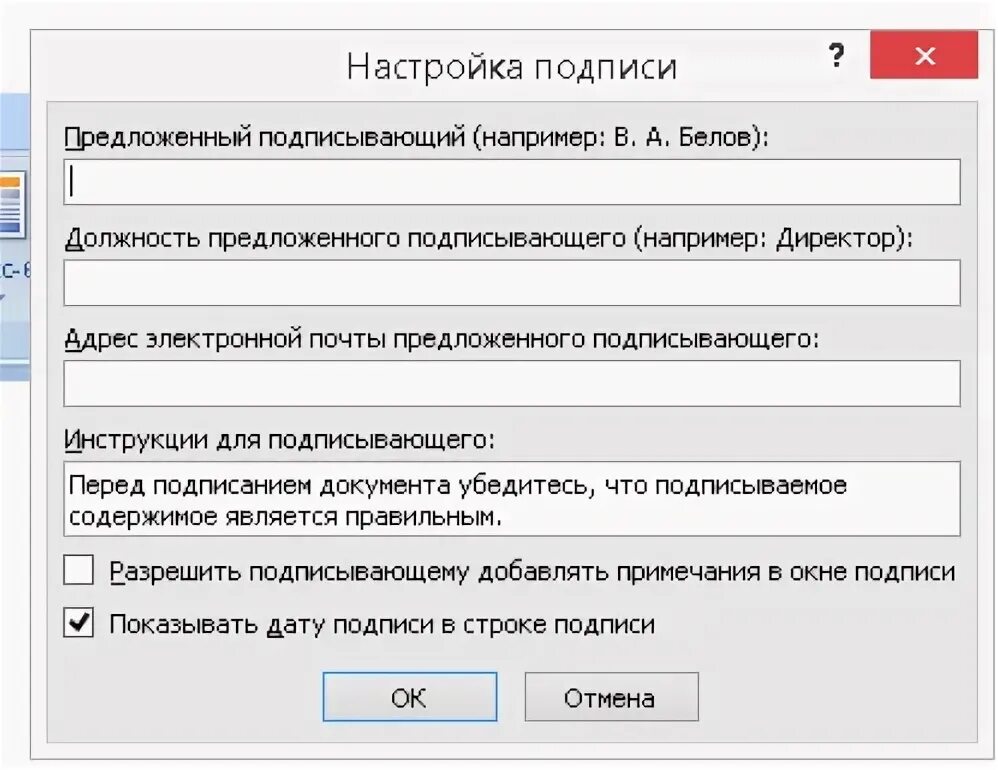Expand the dropdown arrow under the ribbon icon
Viewport: 998px width, 770px height.
click(x=5, y=296)
